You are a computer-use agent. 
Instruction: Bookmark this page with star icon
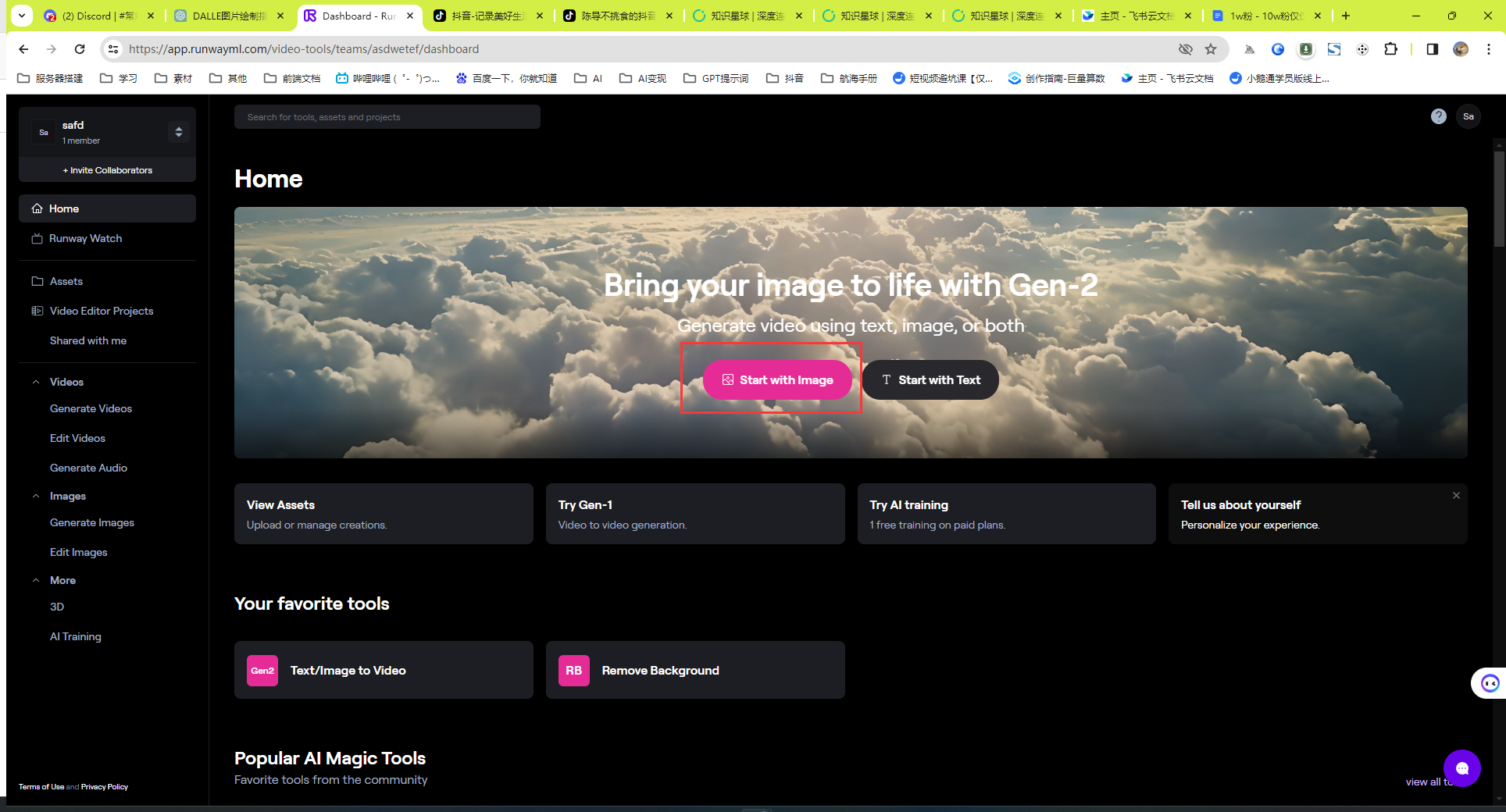point(1211,49)
